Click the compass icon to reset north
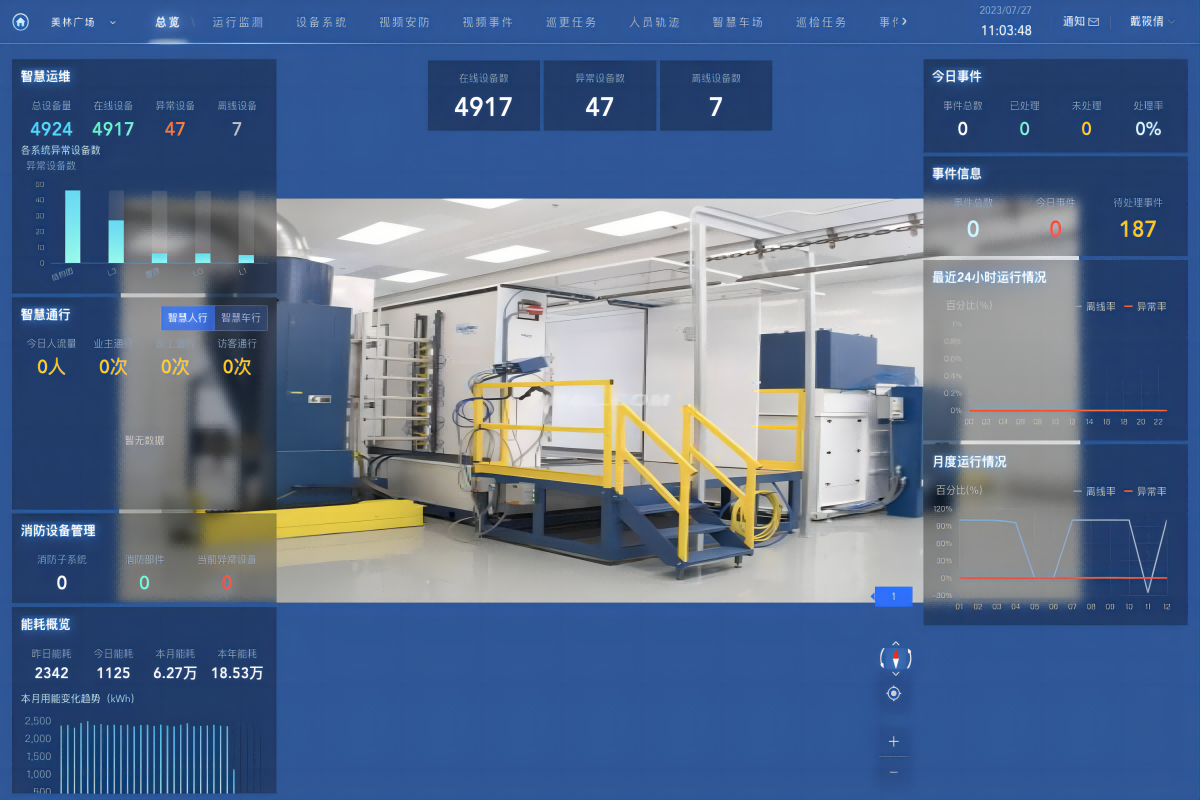 click(895, 658)
